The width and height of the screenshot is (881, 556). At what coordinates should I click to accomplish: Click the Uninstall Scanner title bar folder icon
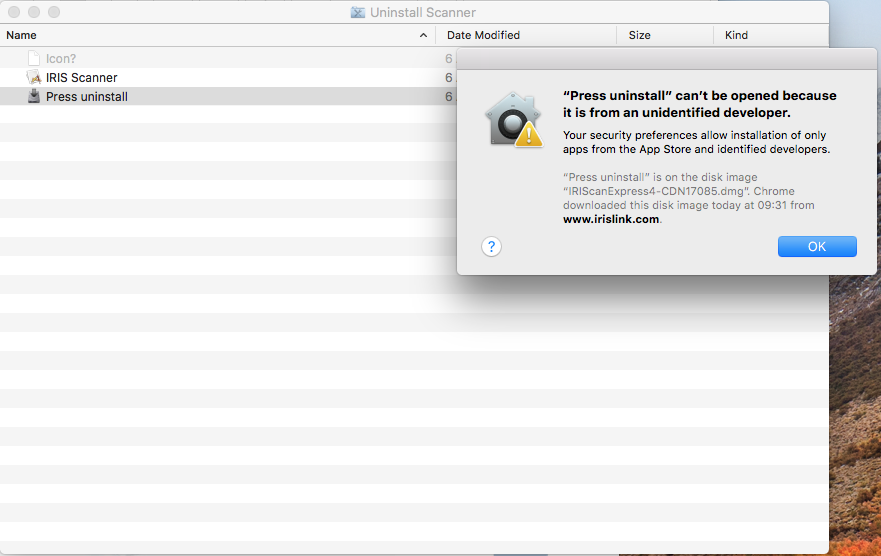pos(358,12)
